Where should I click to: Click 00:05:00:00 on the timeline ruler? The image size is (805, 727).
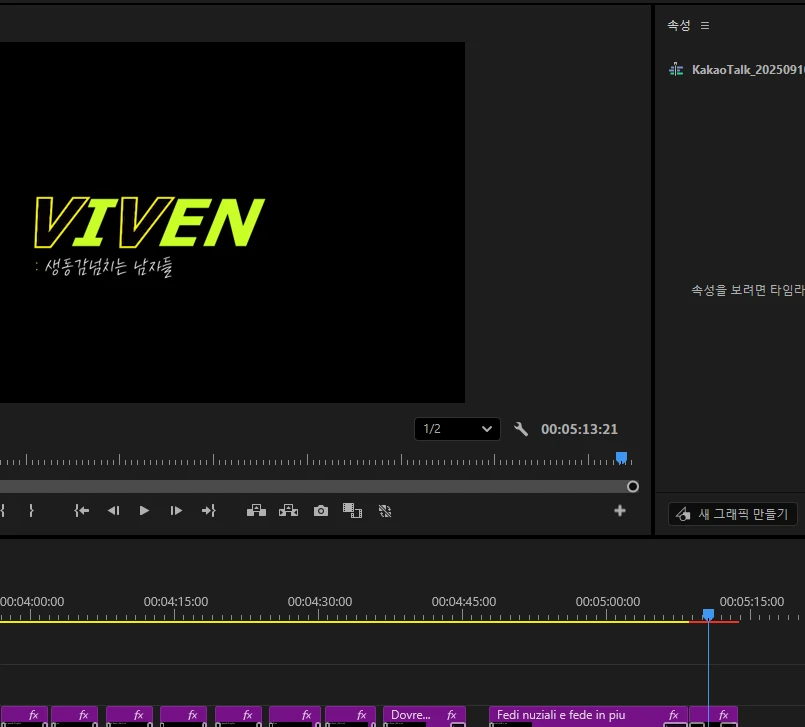coord(608,601)
